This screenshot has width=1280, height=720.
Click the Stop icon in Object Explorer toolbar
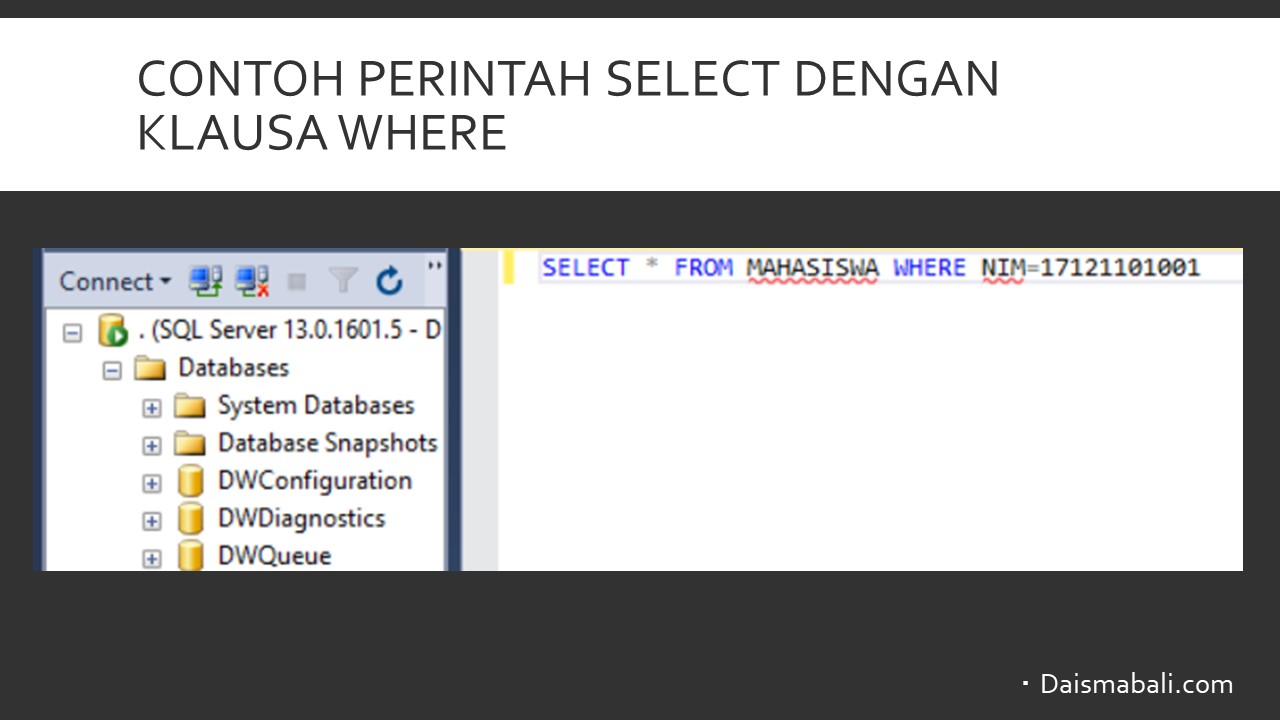pos(297,282)
